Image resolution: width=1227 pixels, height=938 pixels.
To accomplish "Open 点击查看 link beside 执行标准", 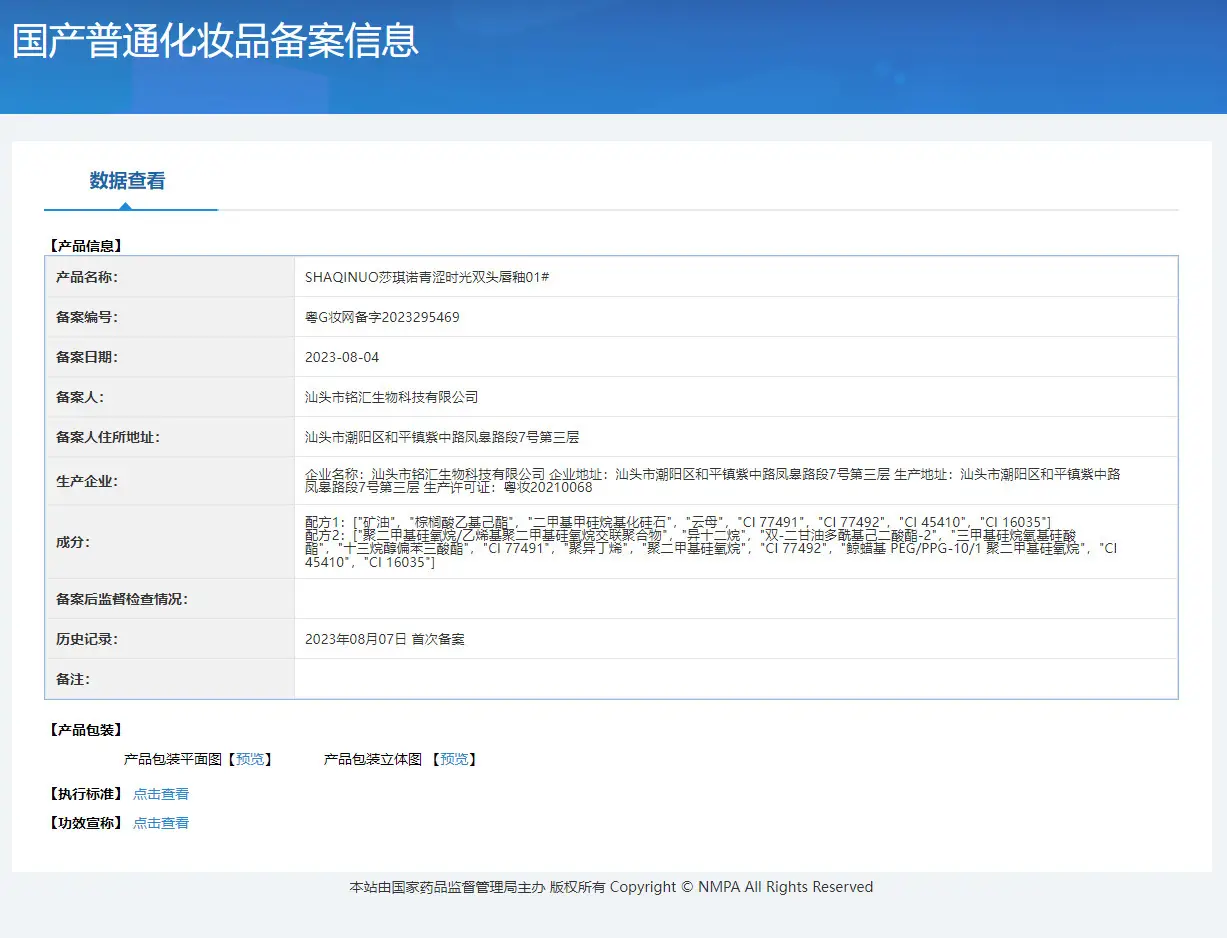I will [161, 794].
